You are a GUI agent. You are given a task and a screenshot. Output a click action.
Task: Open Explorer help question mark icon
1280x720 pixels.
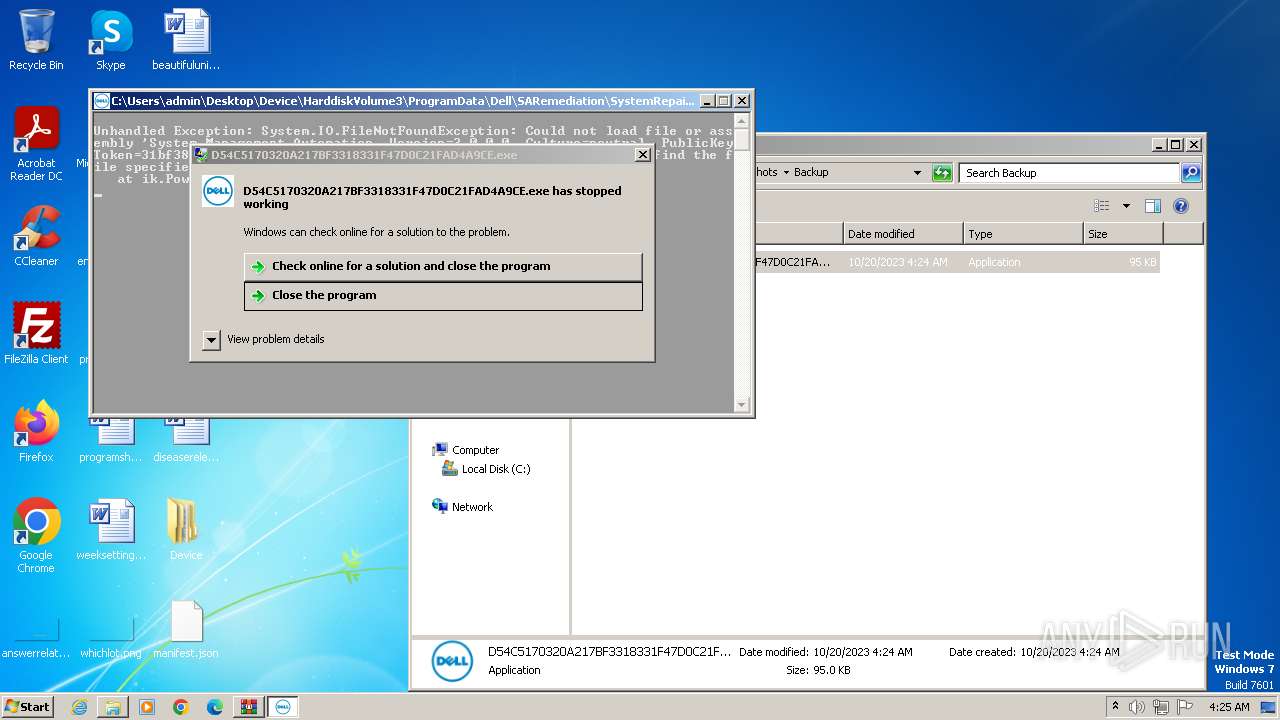point(1180,206)
